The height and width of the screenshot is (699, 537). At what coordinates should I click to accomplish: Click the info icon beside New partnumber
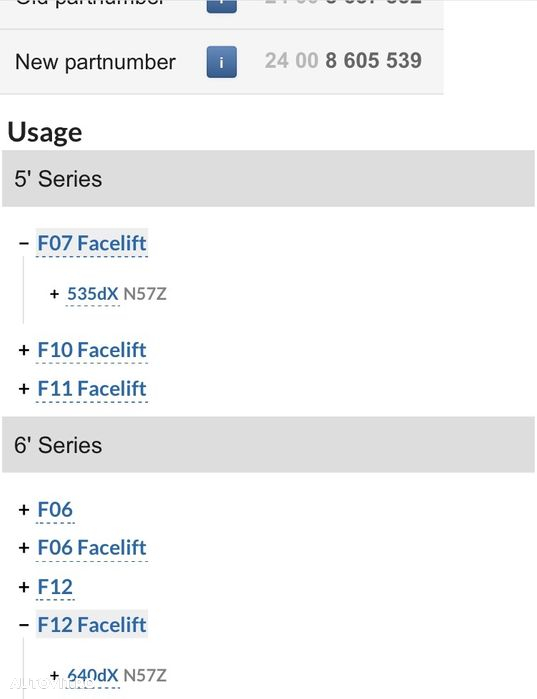point(221,62)
